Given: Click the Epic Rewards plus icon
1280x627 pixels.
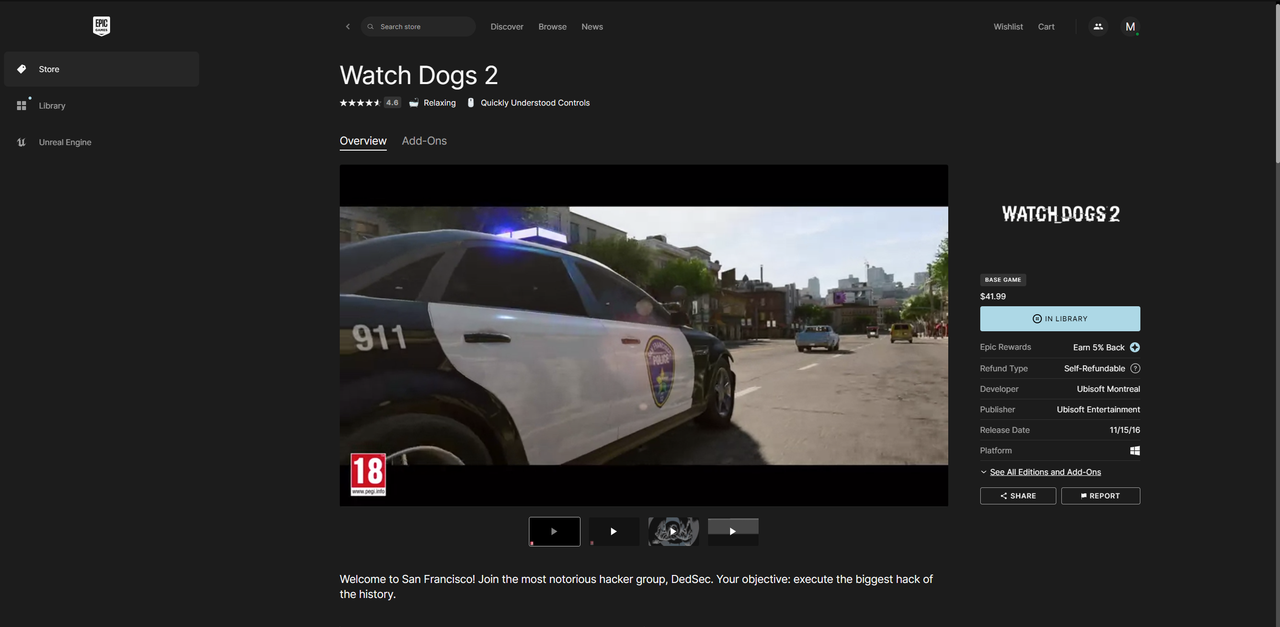Looking at the screenshot, I should coord(1135,347).
